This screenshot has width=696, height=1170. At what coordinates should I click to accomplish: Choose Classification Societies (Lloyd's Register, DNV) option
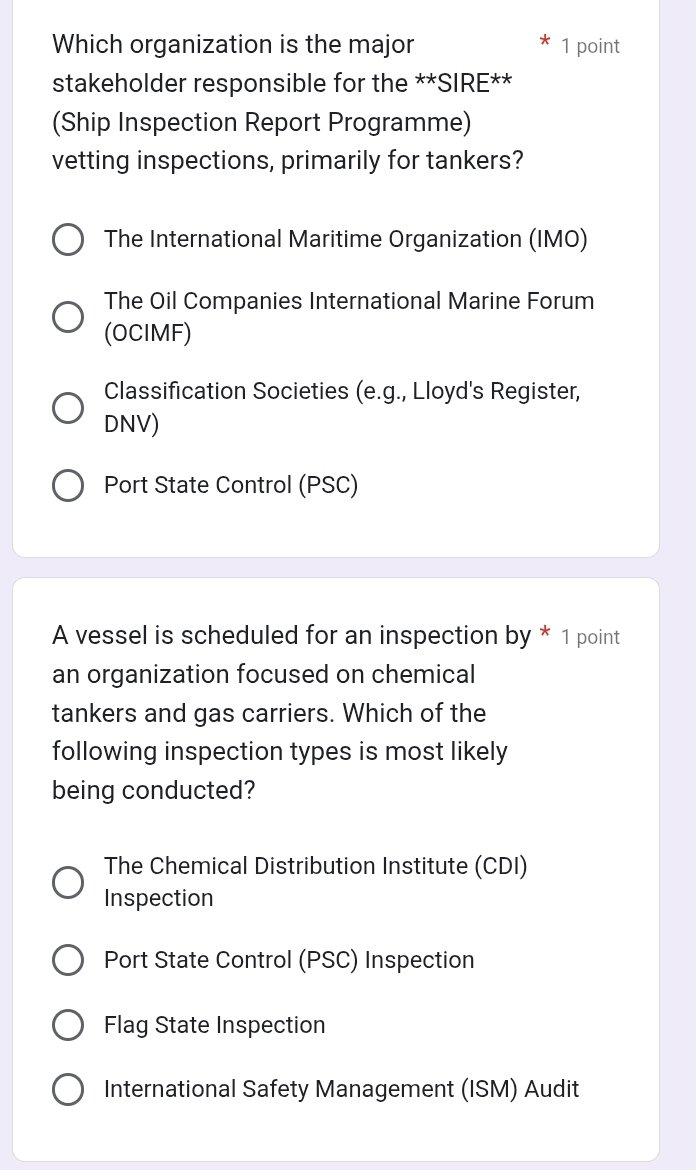tap(68, 407)
